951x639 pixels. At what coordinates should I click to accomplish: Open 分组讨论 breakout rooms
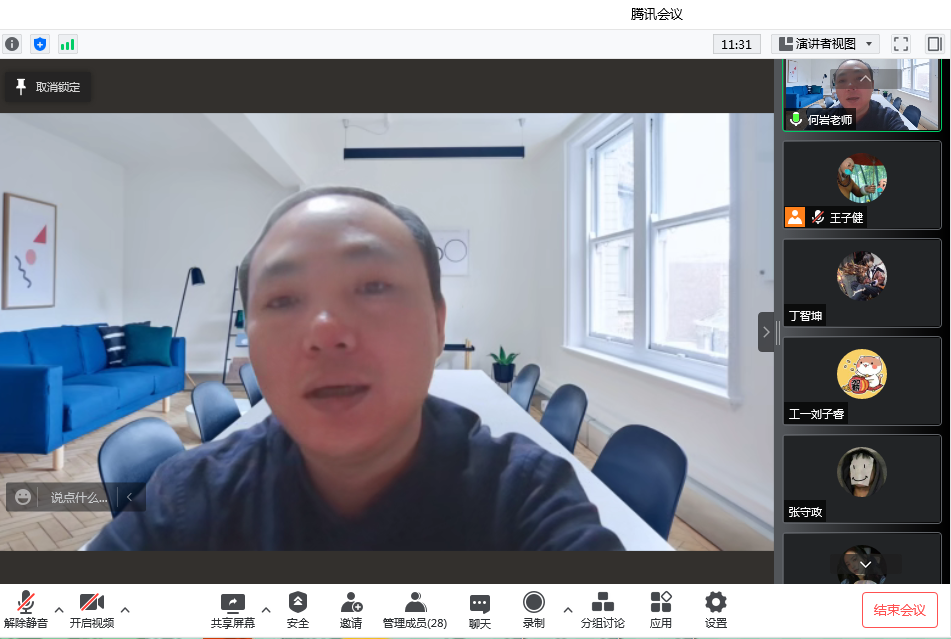click(x=602, y=610)
